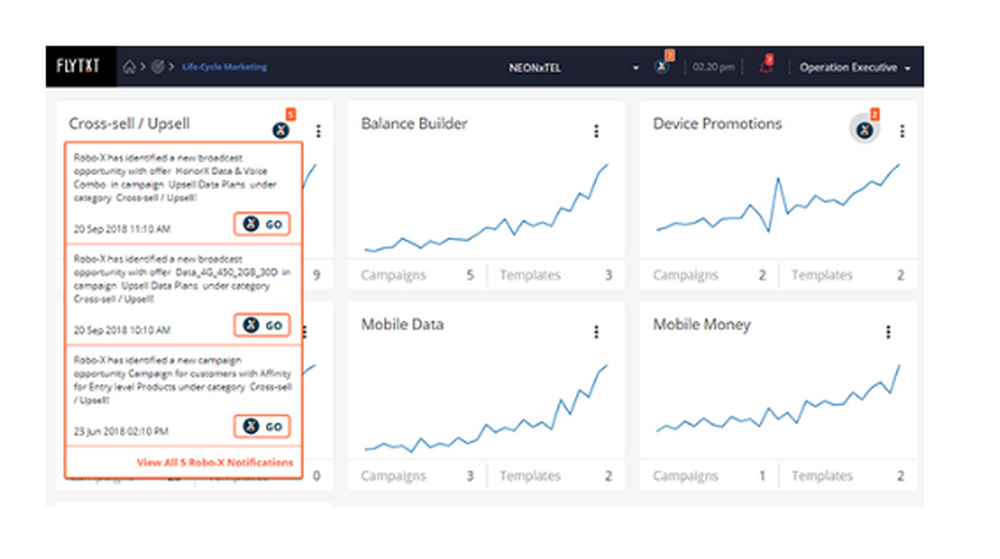Expand the NEONxTEL operator dropdown
Image resolution: width=1000 pixels, height=559 pixels.
tap(635, 68)
